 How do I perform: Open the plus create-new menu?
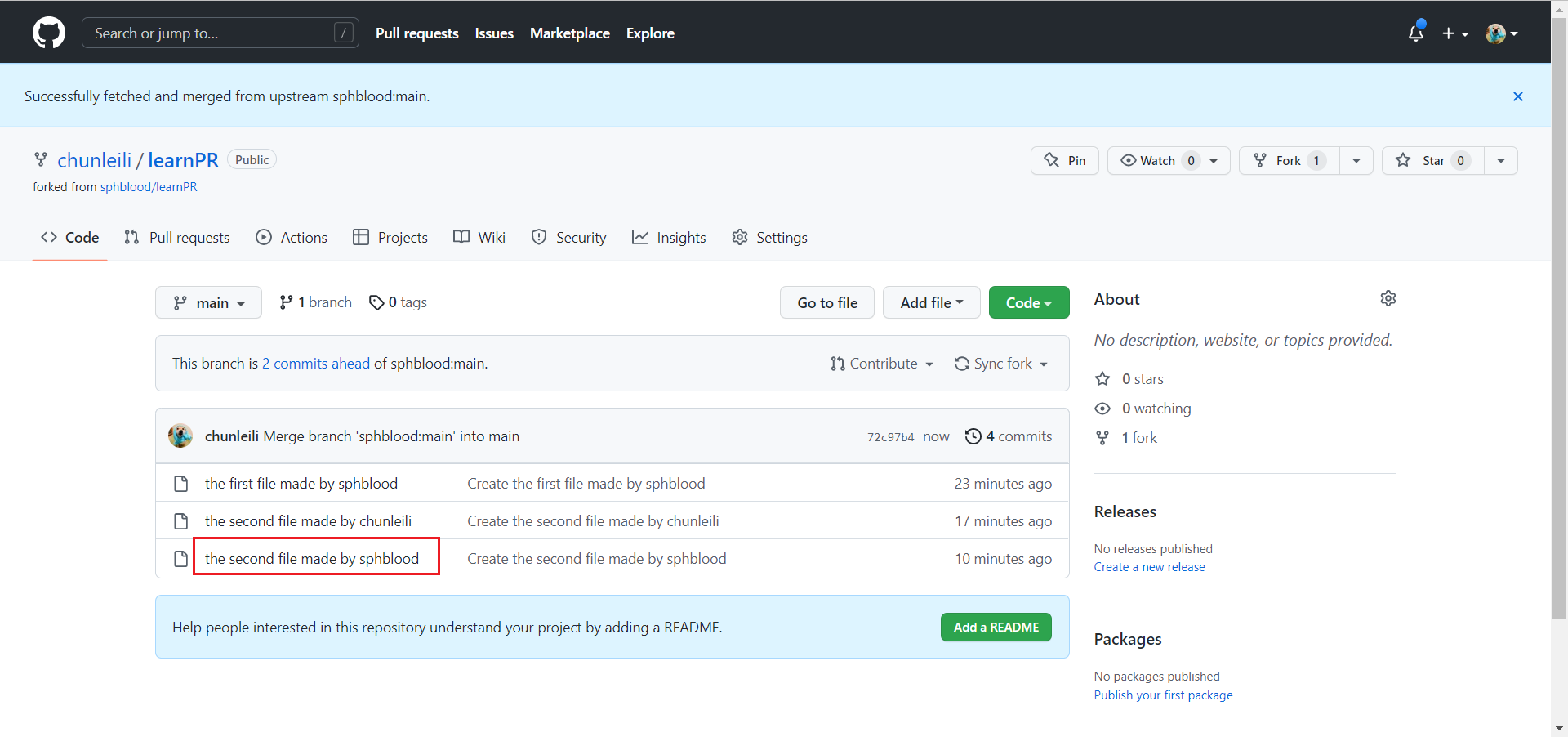click(1455, 33)
